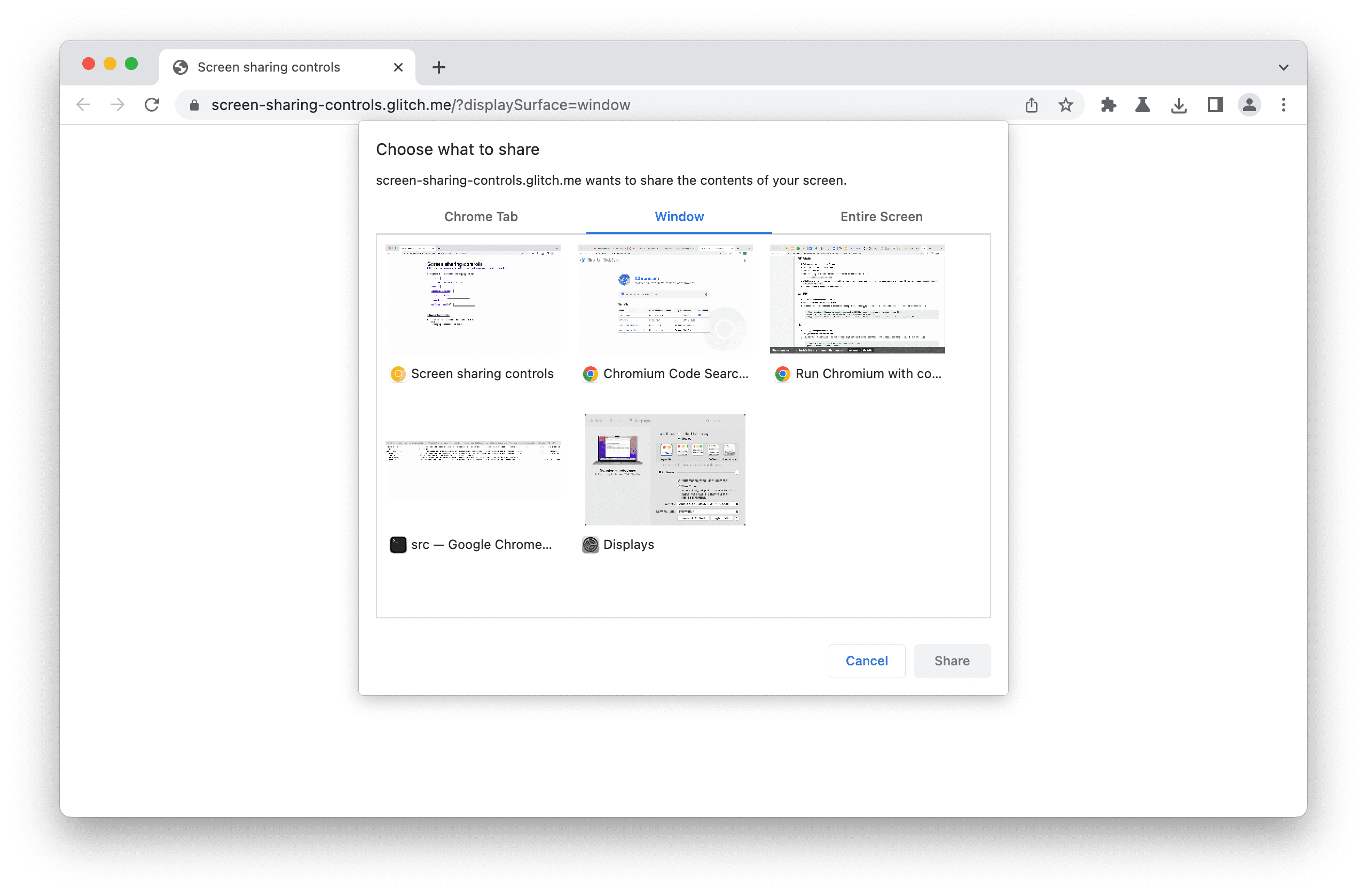Screen dimensions: 1367x896
Task: Click the Cancel button
Action: coord(866,659)
